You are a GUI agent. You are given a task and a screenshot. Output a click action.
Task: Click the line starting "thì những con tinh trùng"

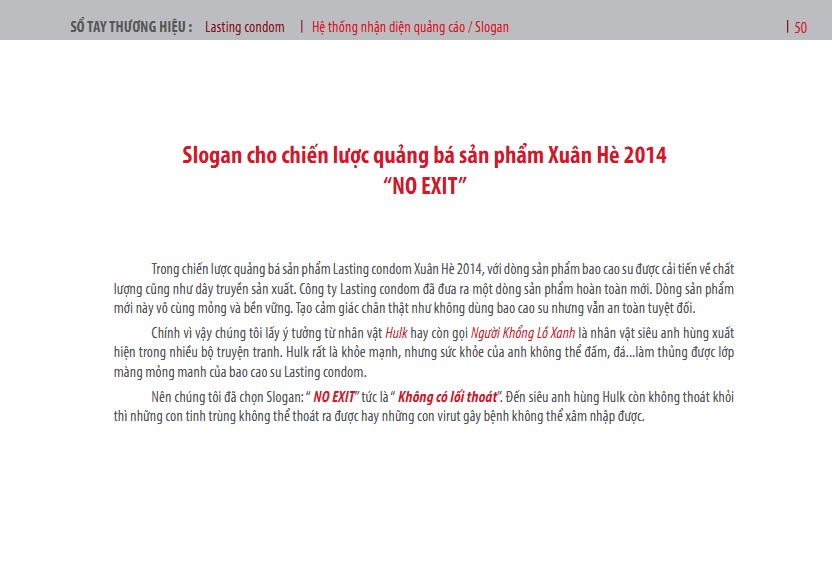[x=379, y=416]
